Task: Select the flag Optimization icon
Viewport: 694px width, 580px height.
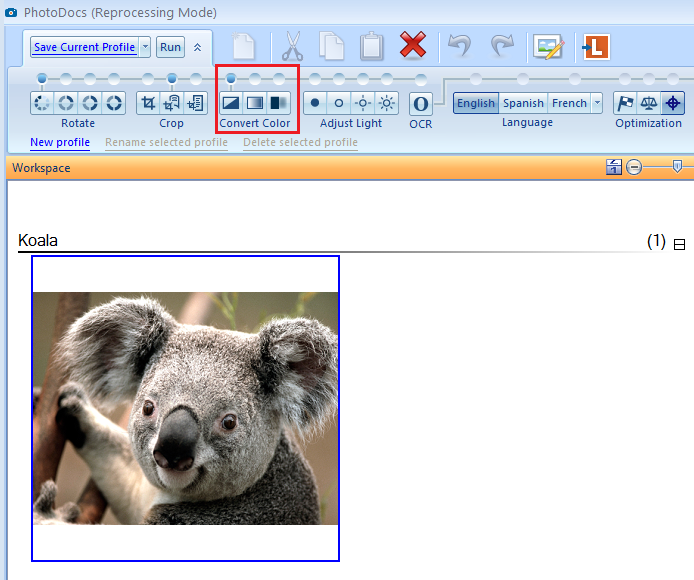Action: [625, 103]
